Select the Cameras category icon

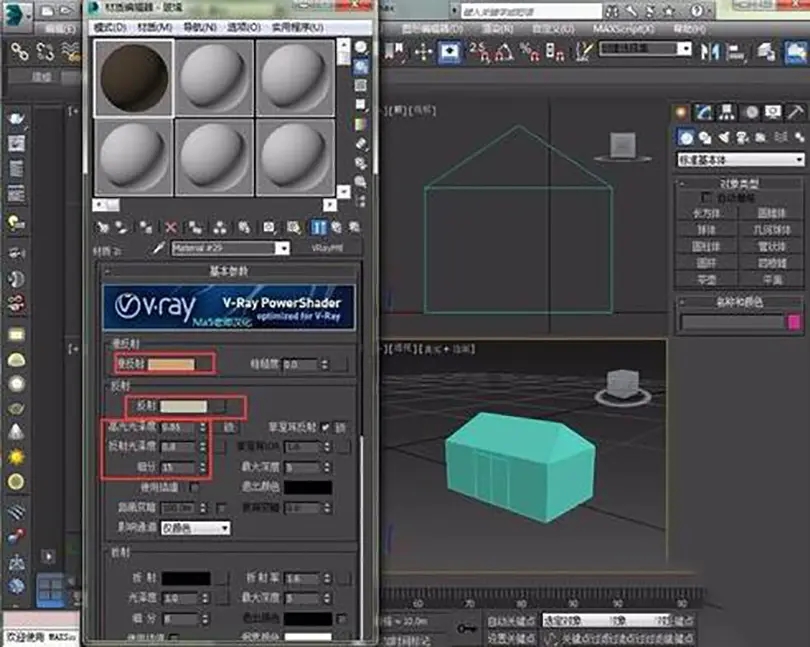(x=743, y=137)
